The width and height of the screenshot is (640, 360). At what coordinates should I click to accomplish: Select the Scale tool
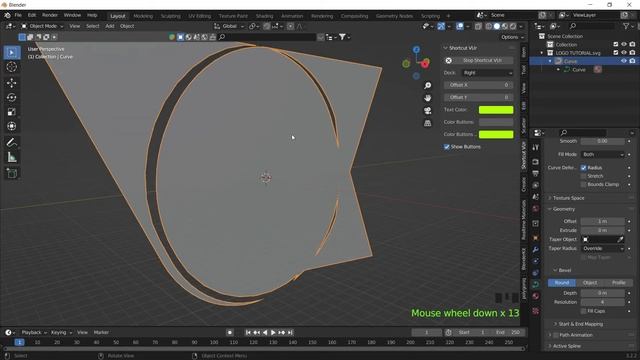[11, 112]
